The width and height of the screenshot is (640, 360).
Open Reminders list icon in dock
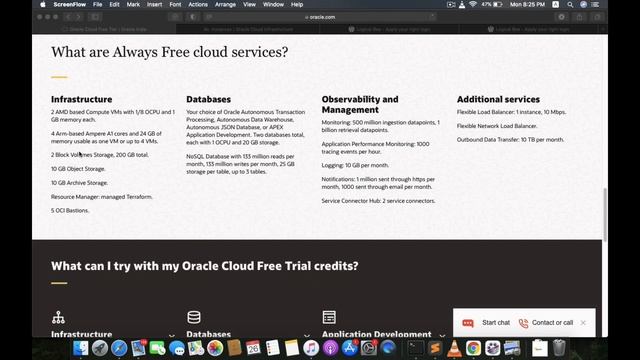[x=273, y=348]
